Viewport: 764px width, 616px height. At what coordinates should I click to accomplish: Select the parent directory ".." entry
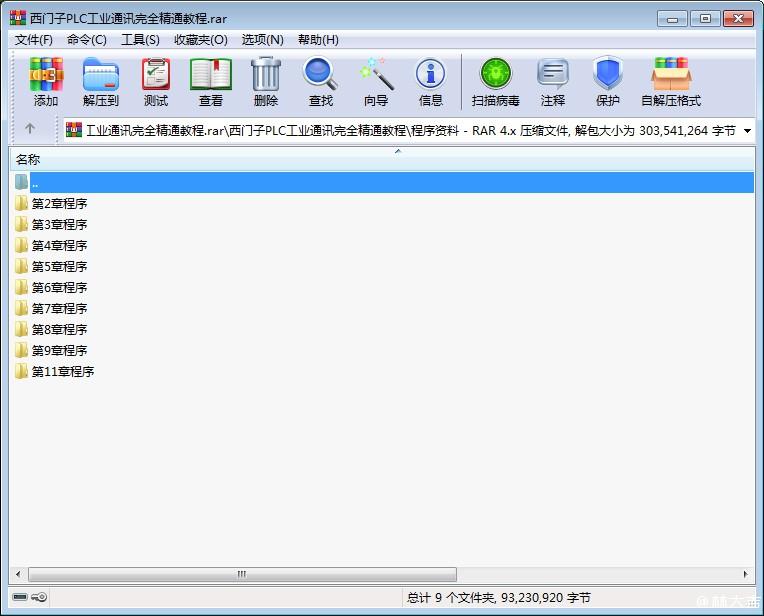(35, 183)
